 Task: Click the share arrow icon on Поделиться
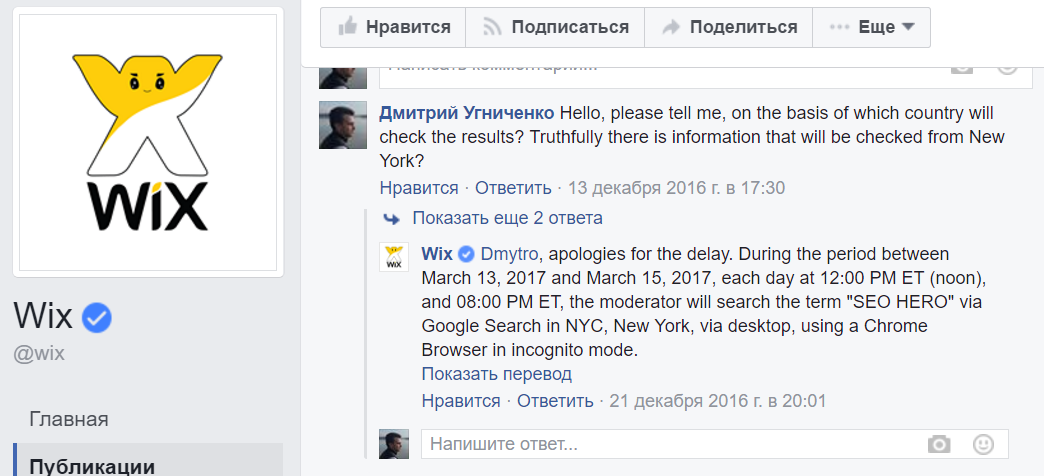point(670,27)
